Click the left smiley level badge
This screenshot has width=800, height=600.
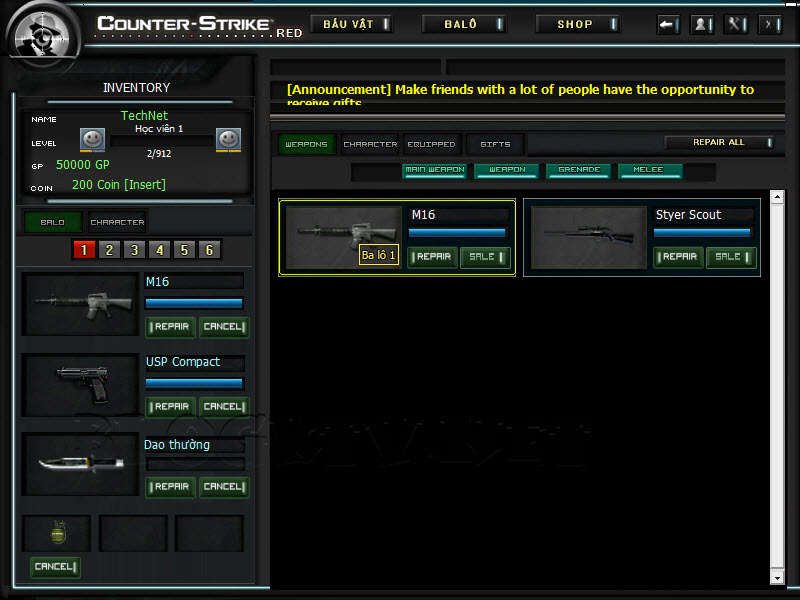pos(92,140)
